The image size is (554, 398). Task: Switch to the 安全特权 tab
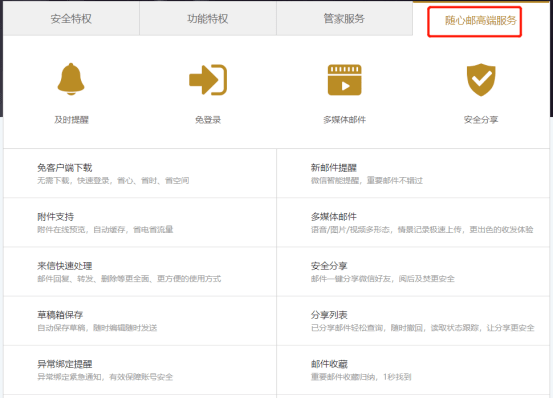71,19
